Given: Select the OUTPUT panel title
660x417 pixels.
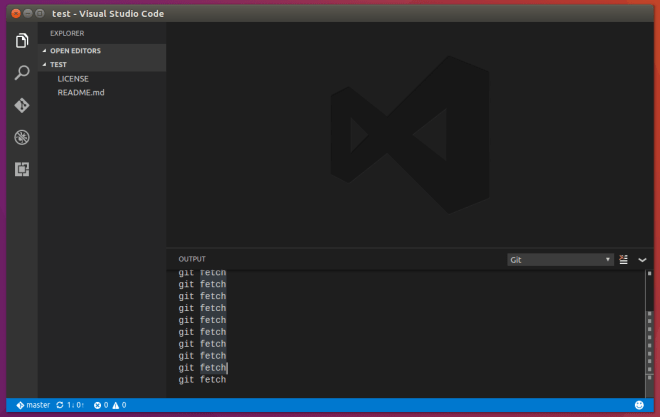Looking at the screenshot, I should click(191, 259).
